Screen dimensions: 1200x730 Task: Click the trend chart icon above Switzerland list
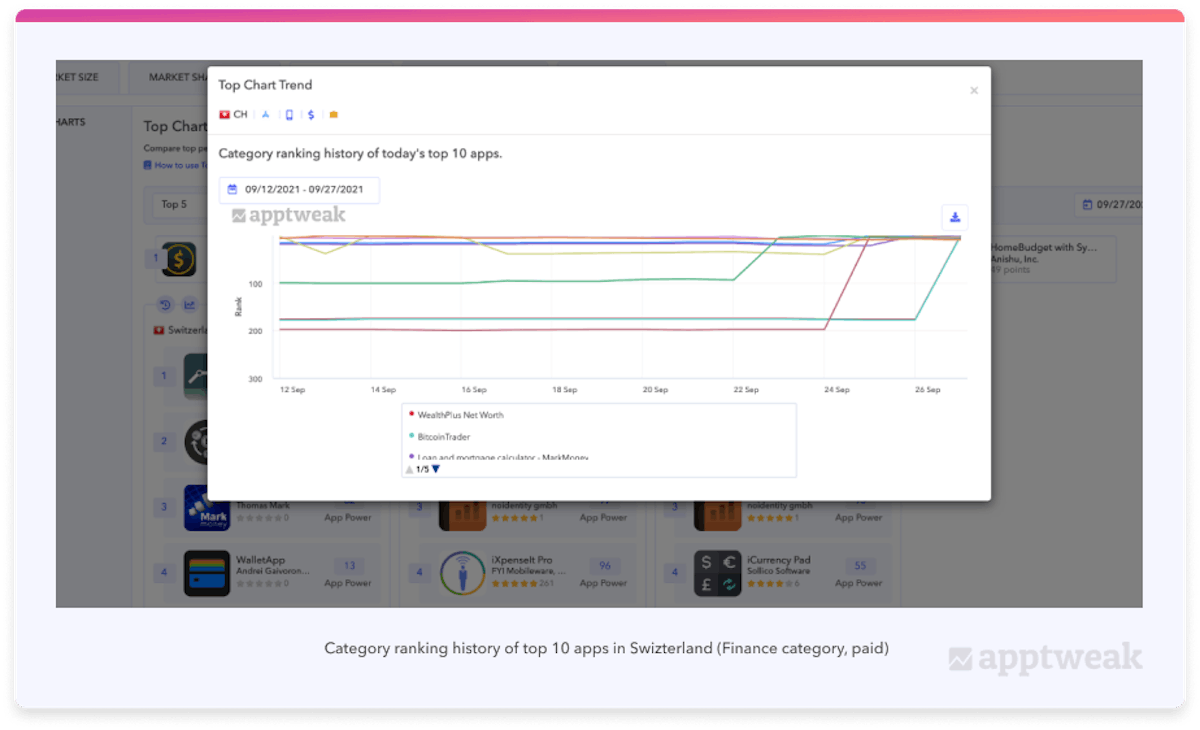point(189,305)
